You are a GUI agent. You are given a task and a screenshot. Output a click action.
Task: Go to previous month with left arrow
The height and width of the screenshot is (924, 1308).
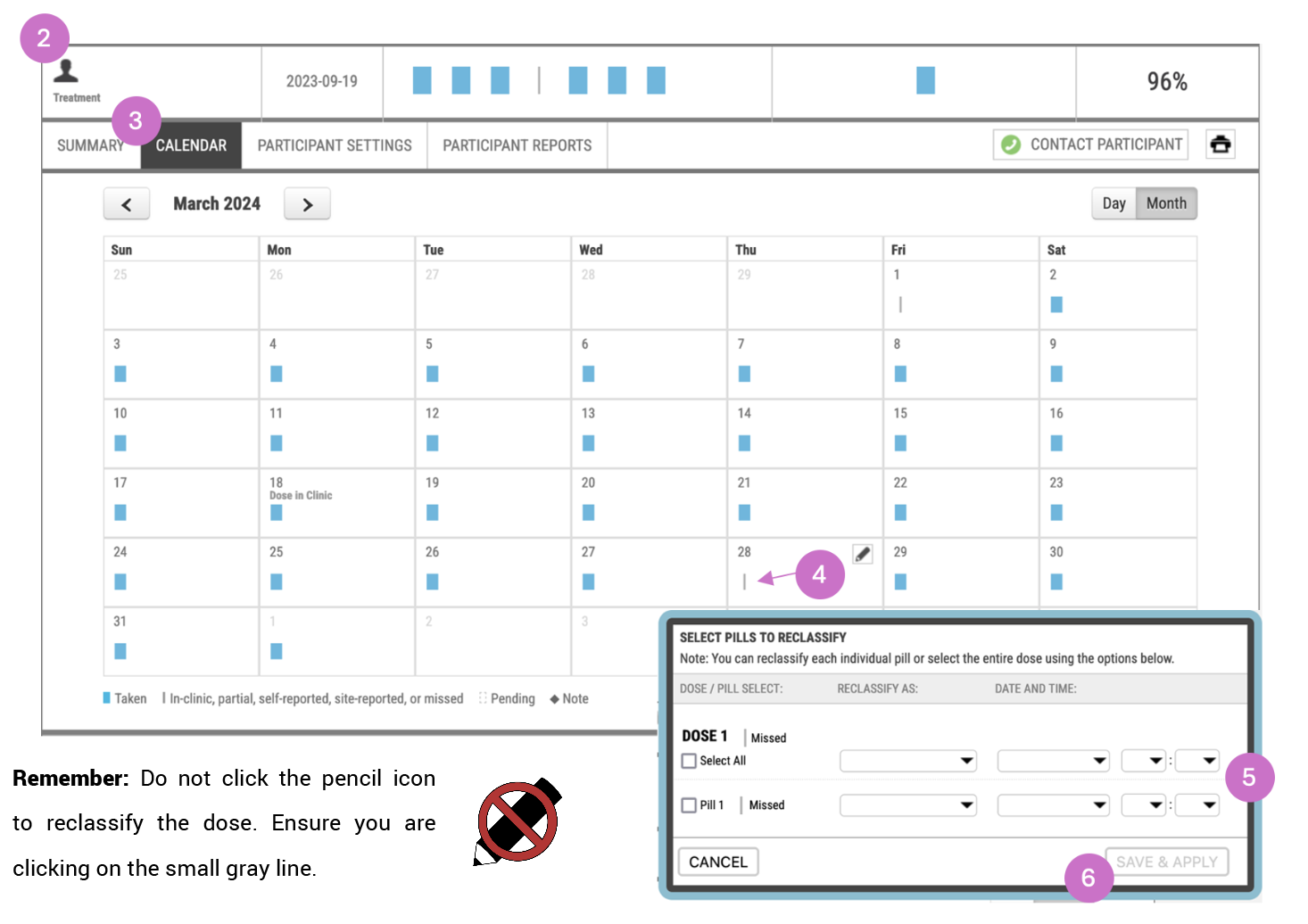127,204
